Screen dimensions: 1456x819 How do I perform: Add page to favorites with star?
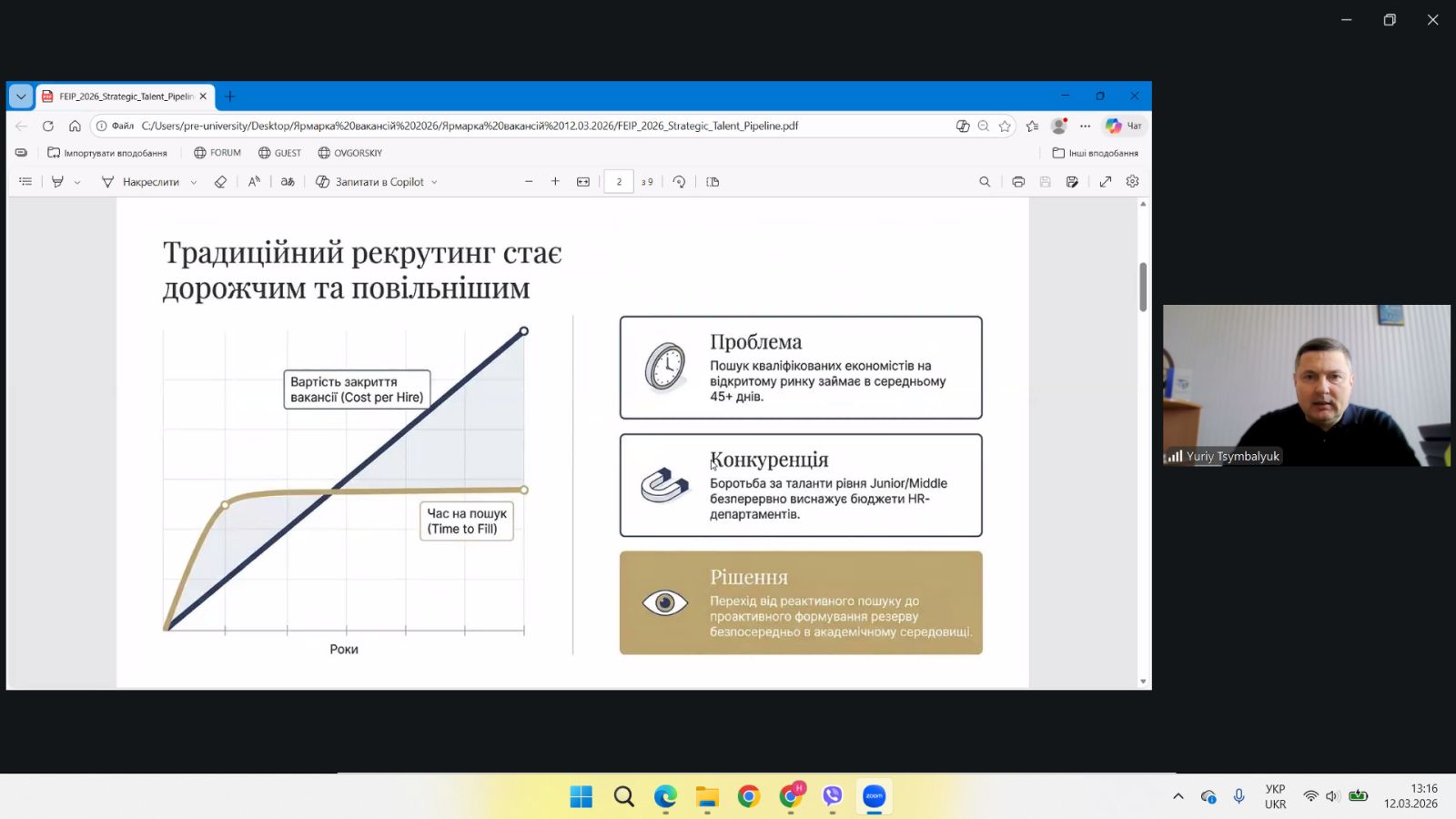[x=1005, y=126]
